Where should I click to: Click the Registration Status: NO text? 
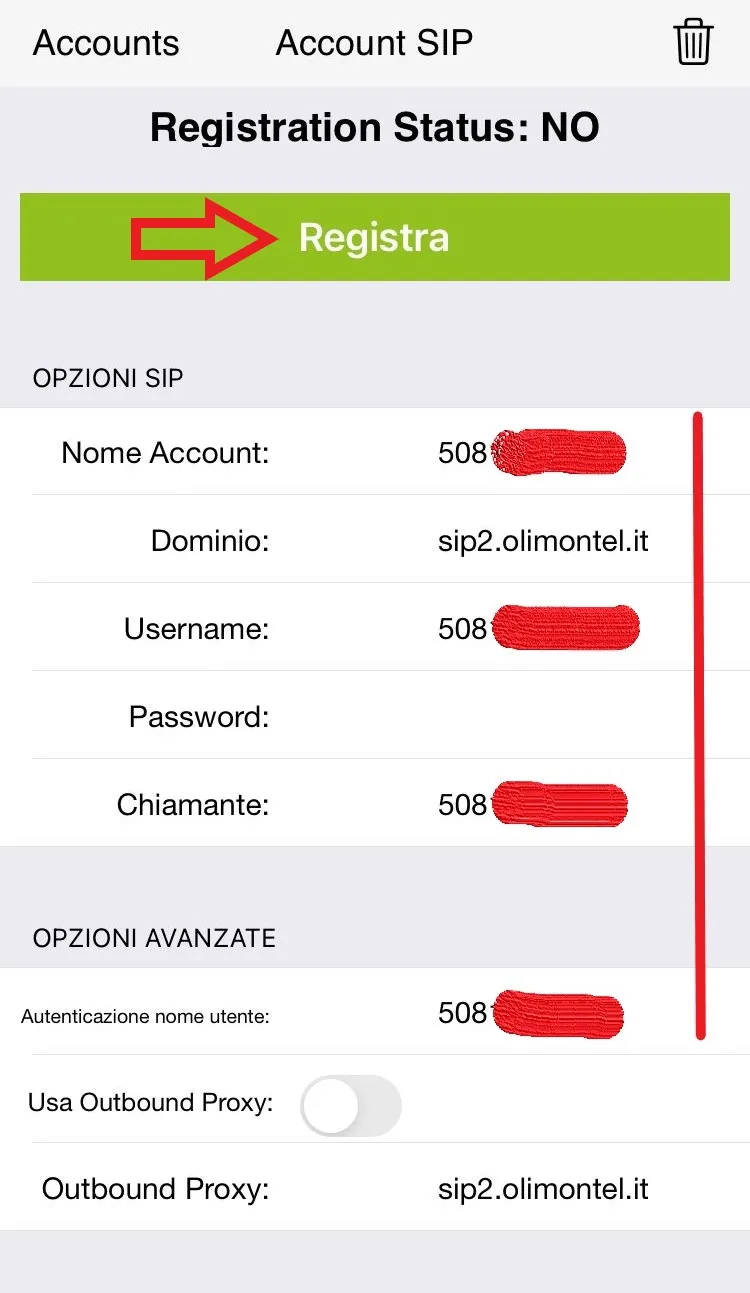point(375,128)
